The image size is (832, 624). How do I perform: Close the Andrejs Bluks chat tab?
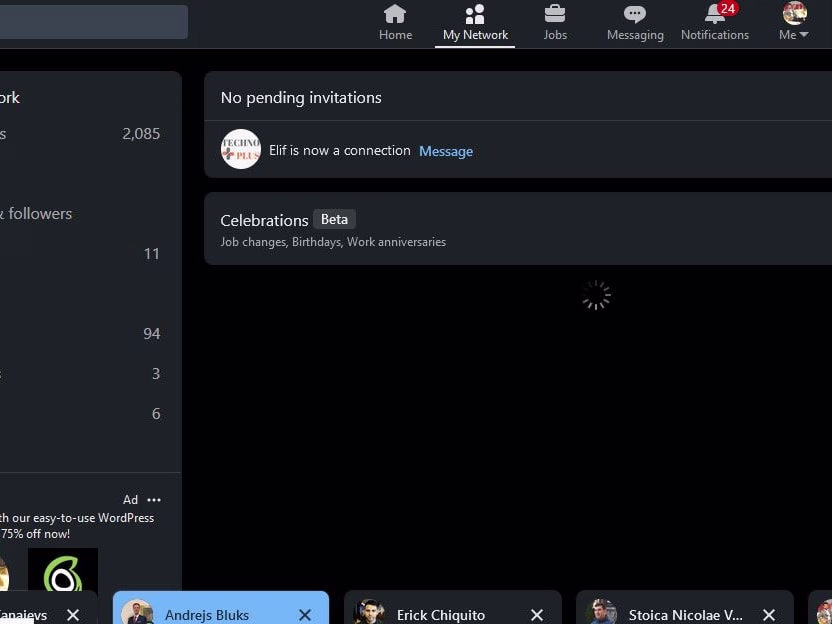point(305,614)
